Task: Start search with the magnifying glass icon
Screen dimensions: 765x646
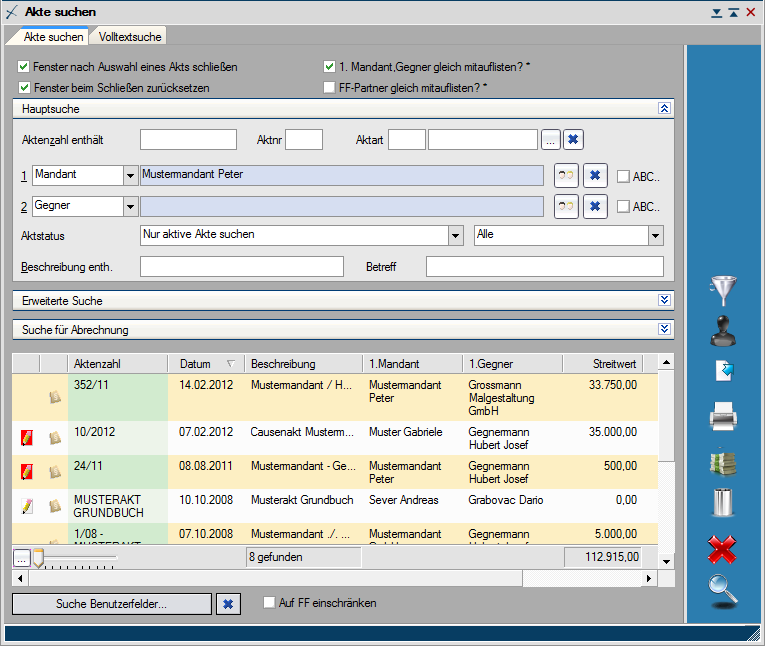Action: (722, 591)
